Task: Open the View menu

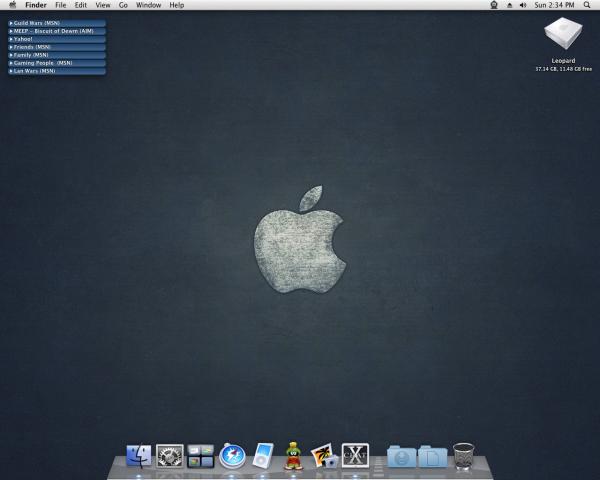Action: [103, 5]
